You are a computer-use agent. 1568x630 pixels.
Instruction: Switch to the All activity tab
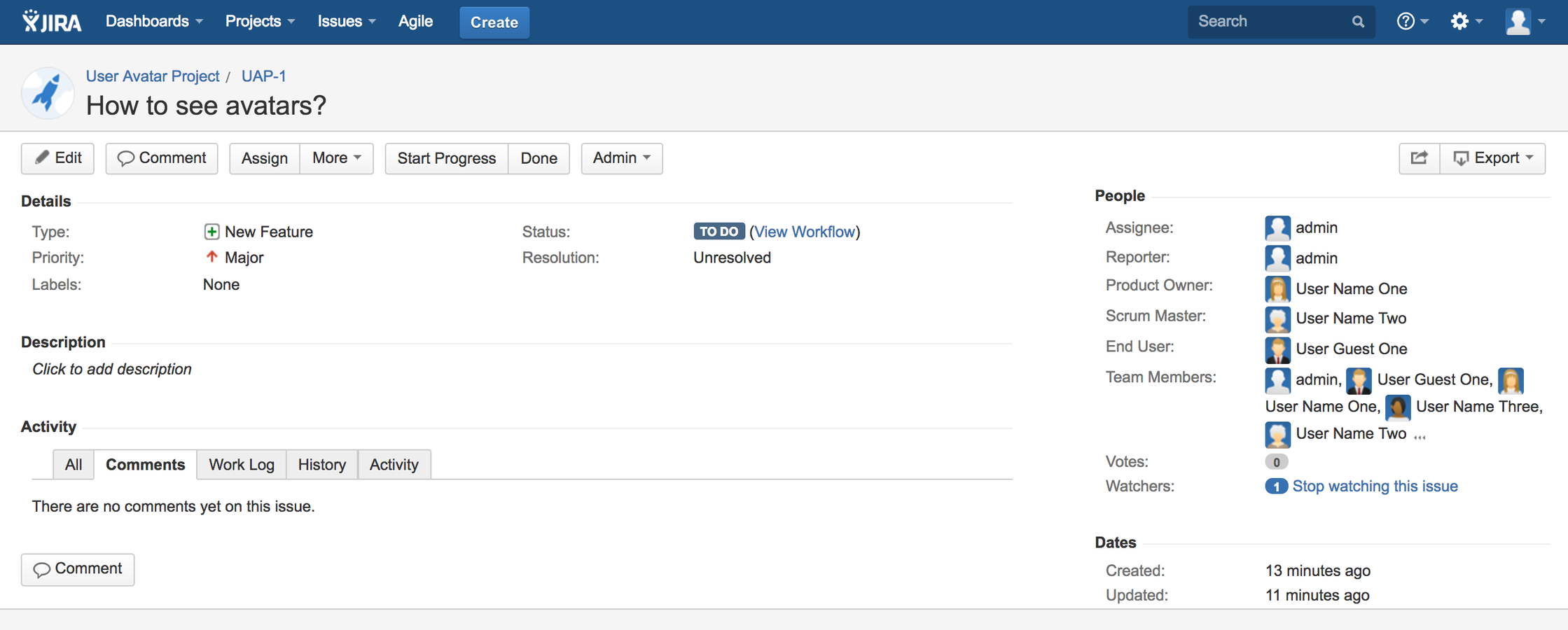click(x=74, y=465)
